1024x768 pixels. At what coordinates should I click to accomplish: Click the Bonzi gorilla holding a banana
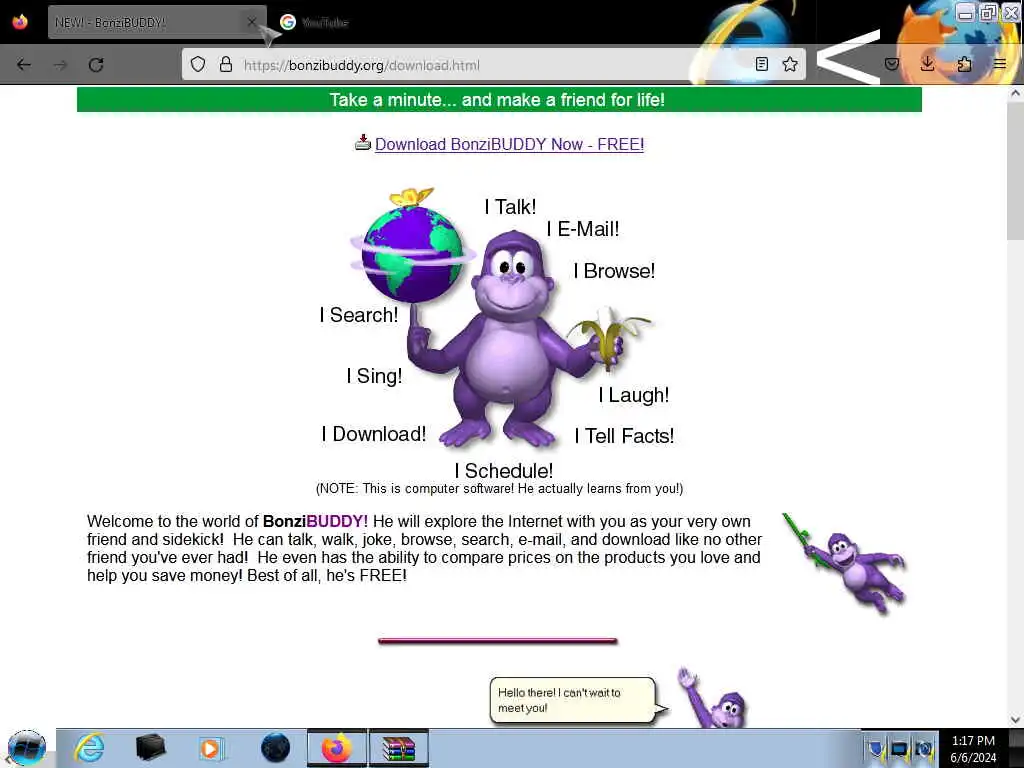click(516, 340)
